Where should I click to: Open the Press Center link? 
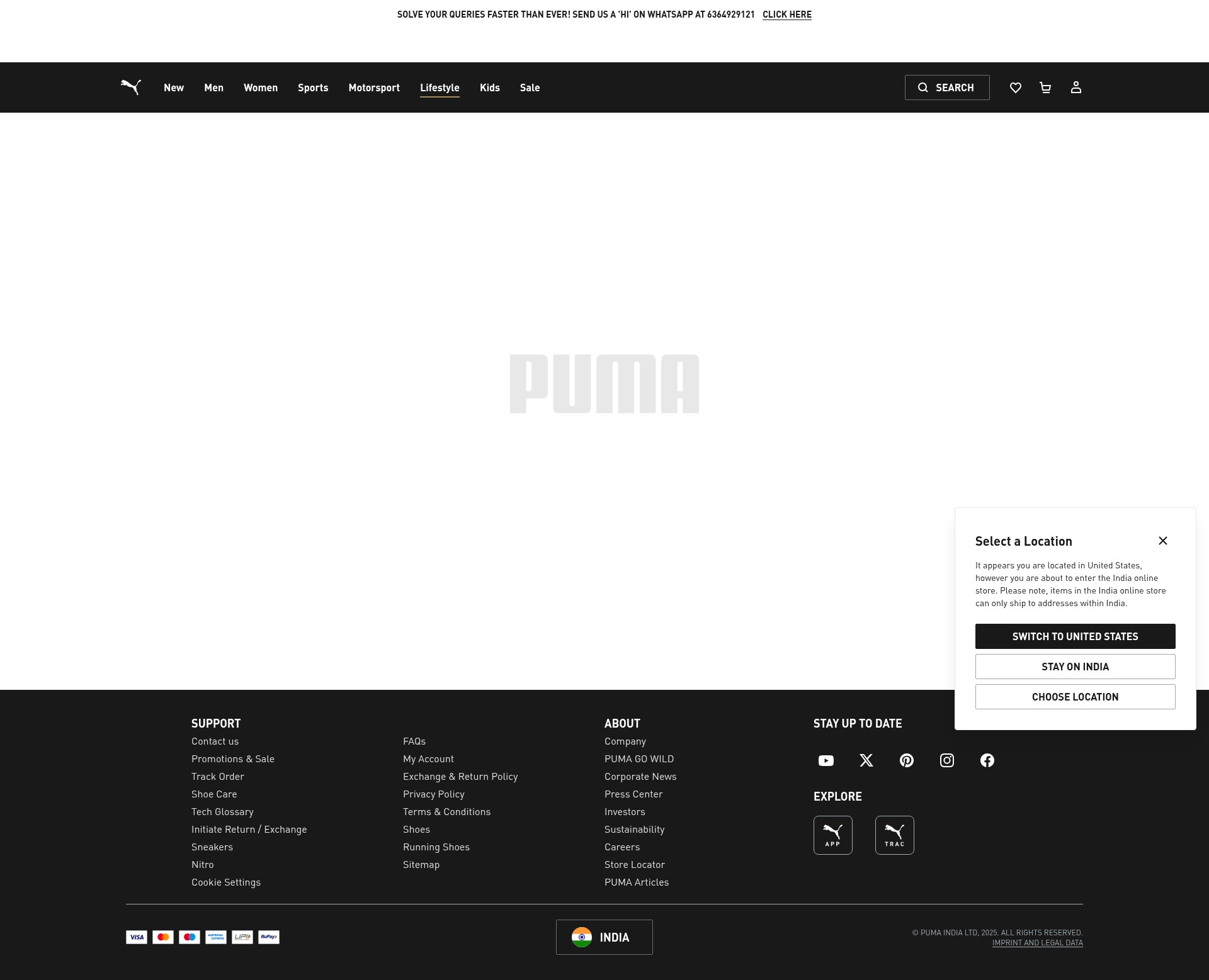(633, 794)
